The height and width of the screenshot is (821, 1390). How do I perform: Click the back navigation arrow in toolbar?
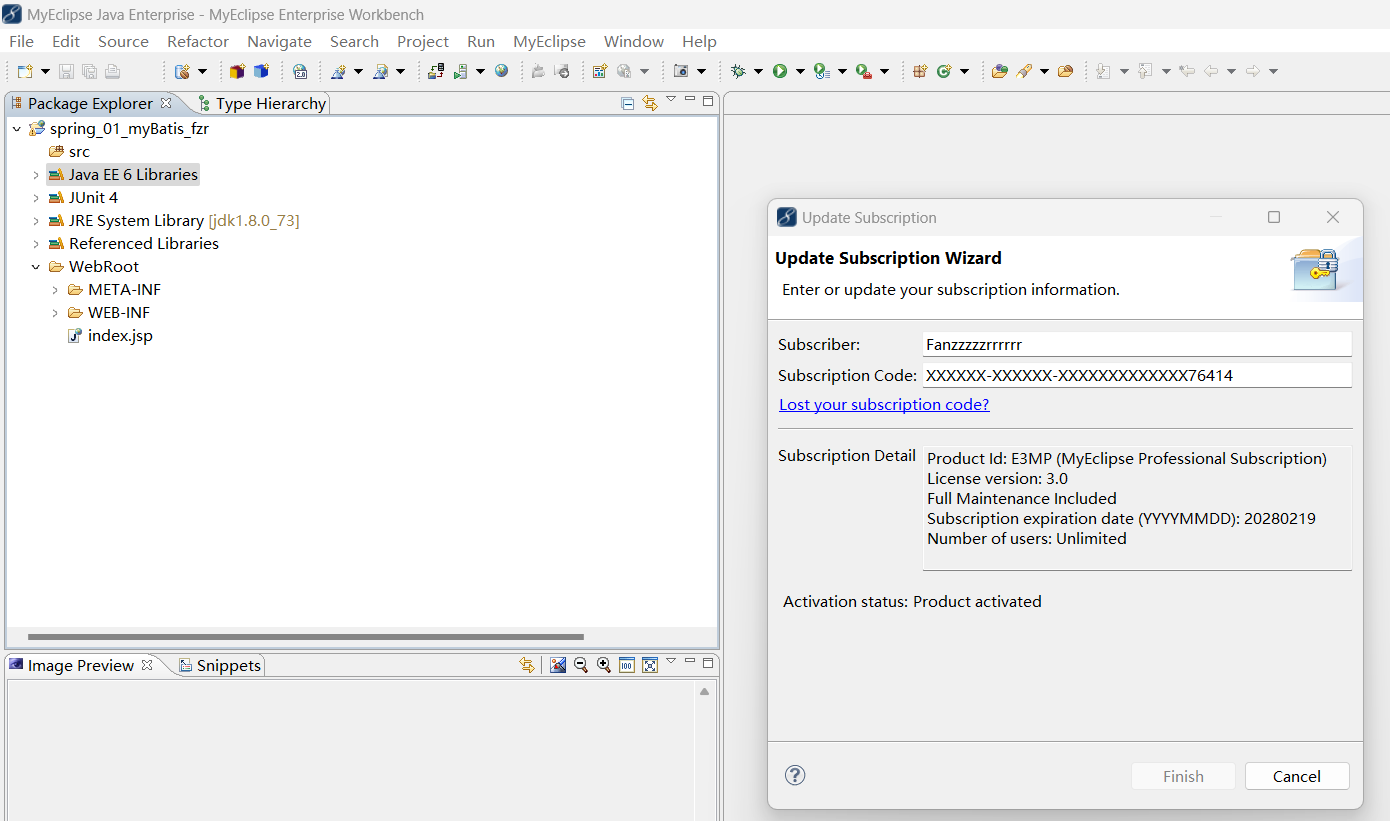1211,71
